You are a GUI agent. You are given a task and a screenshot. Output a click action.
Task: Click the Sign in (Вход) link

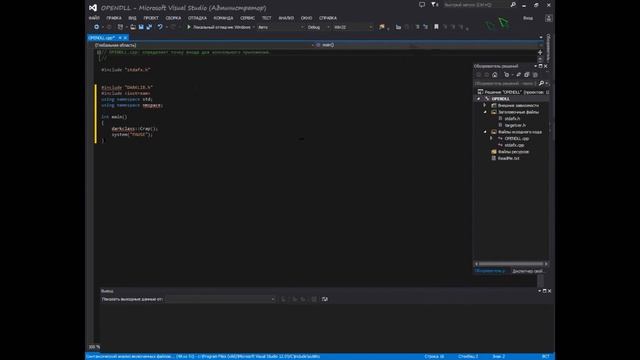click(528, 18)
